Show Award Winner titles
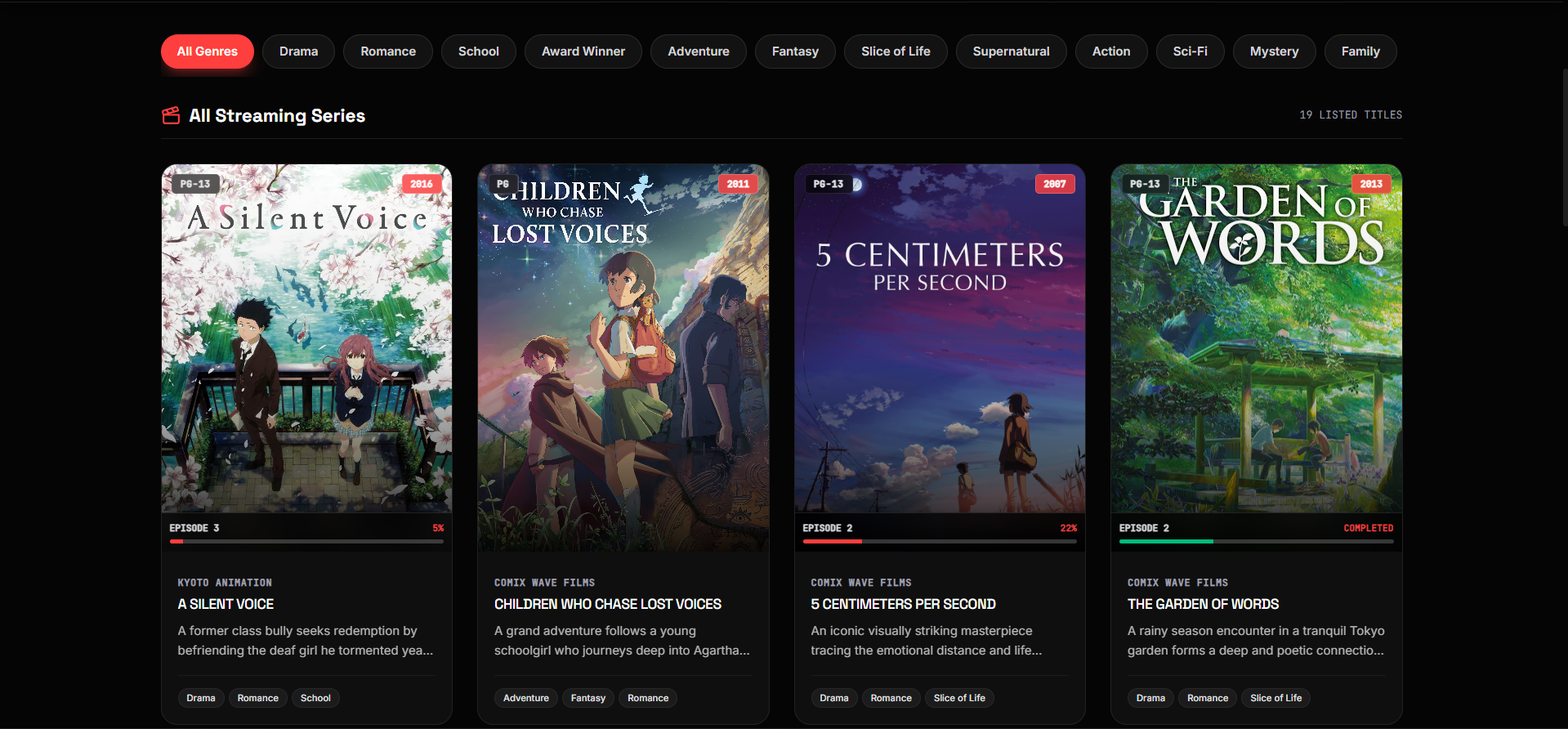This screenshot has height=729, width=1568. tap(583, 51)
